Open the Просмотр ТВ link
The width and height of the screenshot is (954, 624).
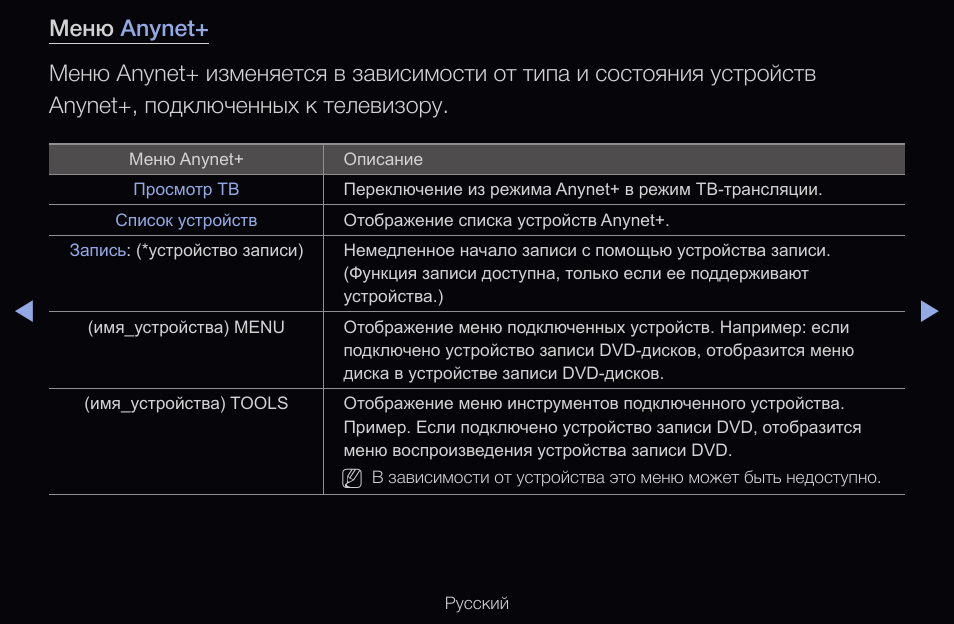[x=186, y=189]
